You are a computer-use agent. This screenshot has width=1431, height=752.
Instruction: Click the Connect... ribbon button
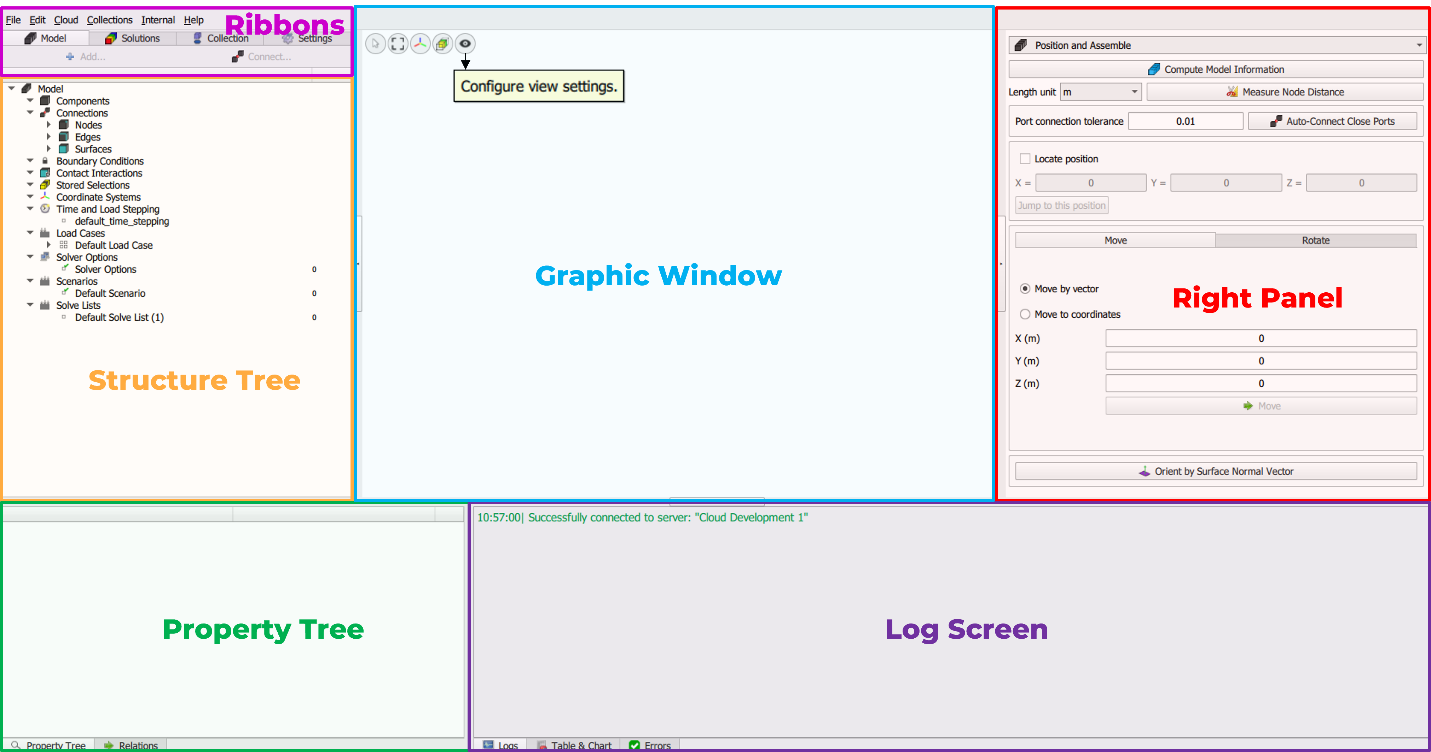(262, 57)
